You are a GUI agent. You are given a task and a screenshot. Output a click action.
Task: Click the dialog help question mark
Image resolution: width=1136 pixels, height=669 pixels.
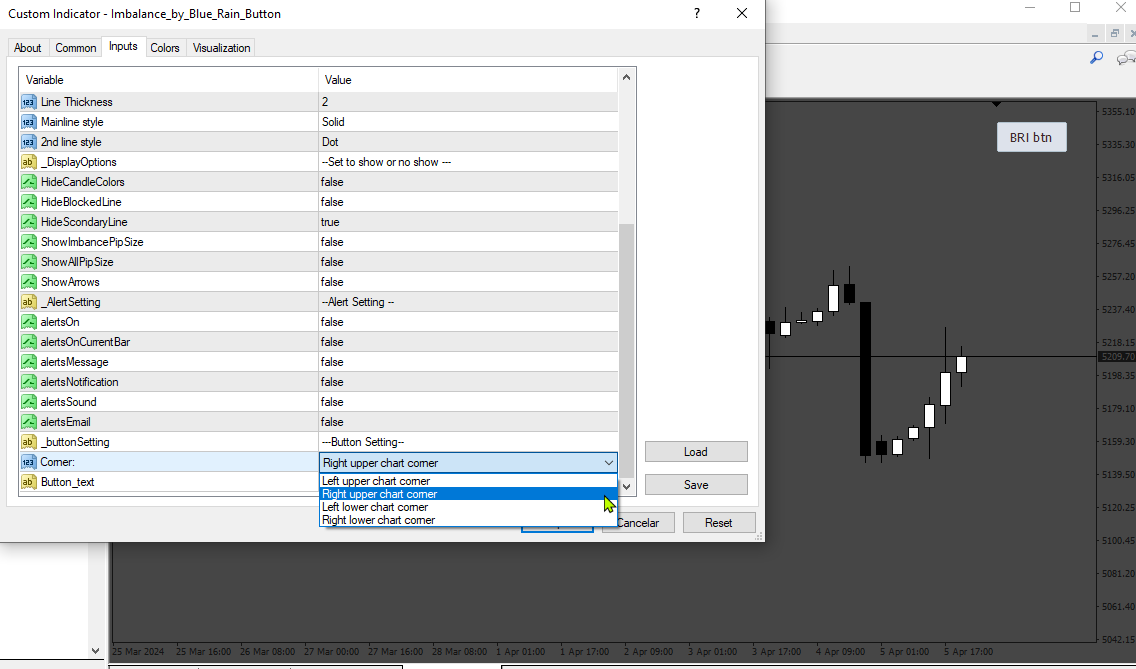697,13
